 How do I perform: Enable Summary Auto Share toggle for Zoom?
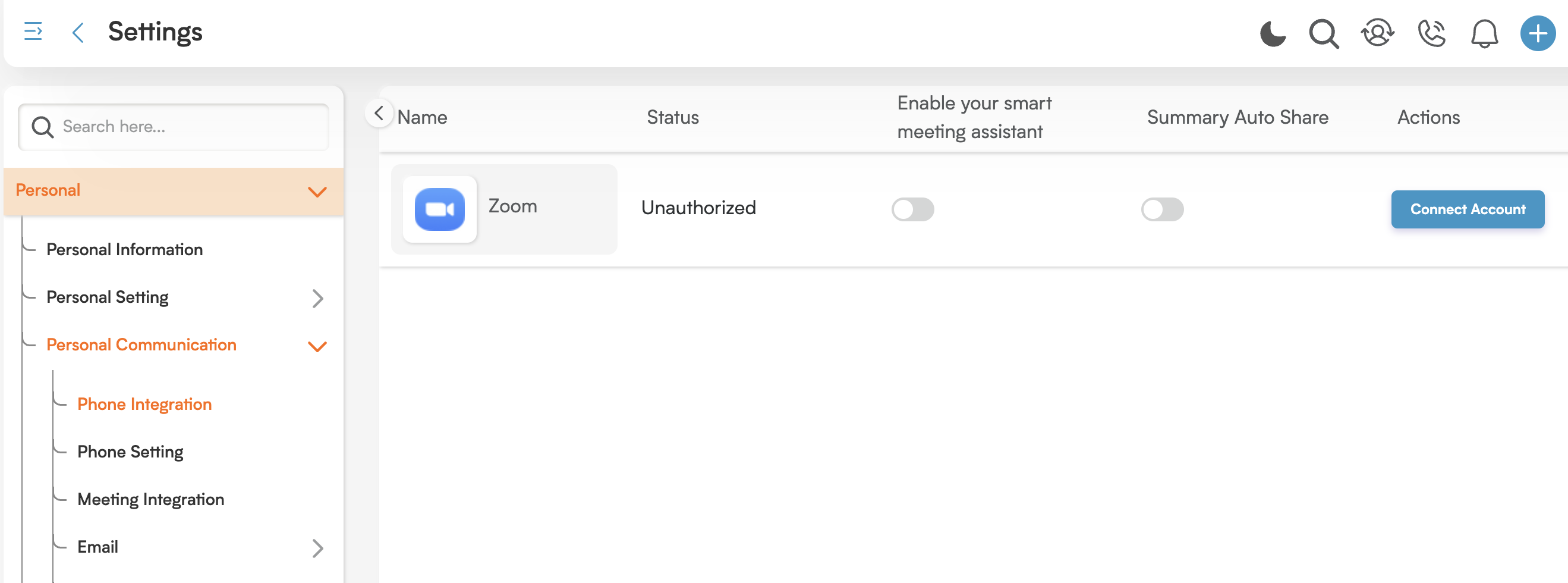tap(1162, 209)
